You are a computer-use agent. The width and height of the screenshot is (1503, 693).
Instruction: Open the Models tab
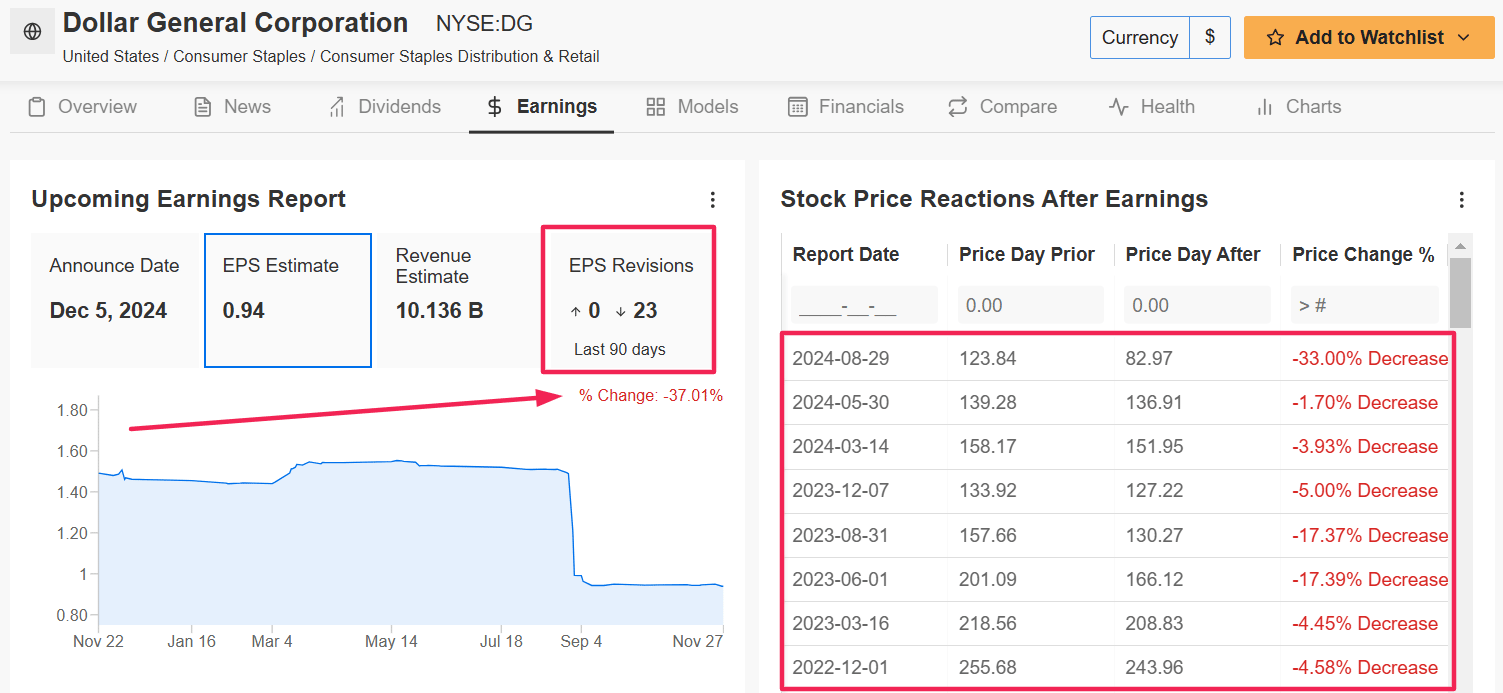click(x=692, y=107)
